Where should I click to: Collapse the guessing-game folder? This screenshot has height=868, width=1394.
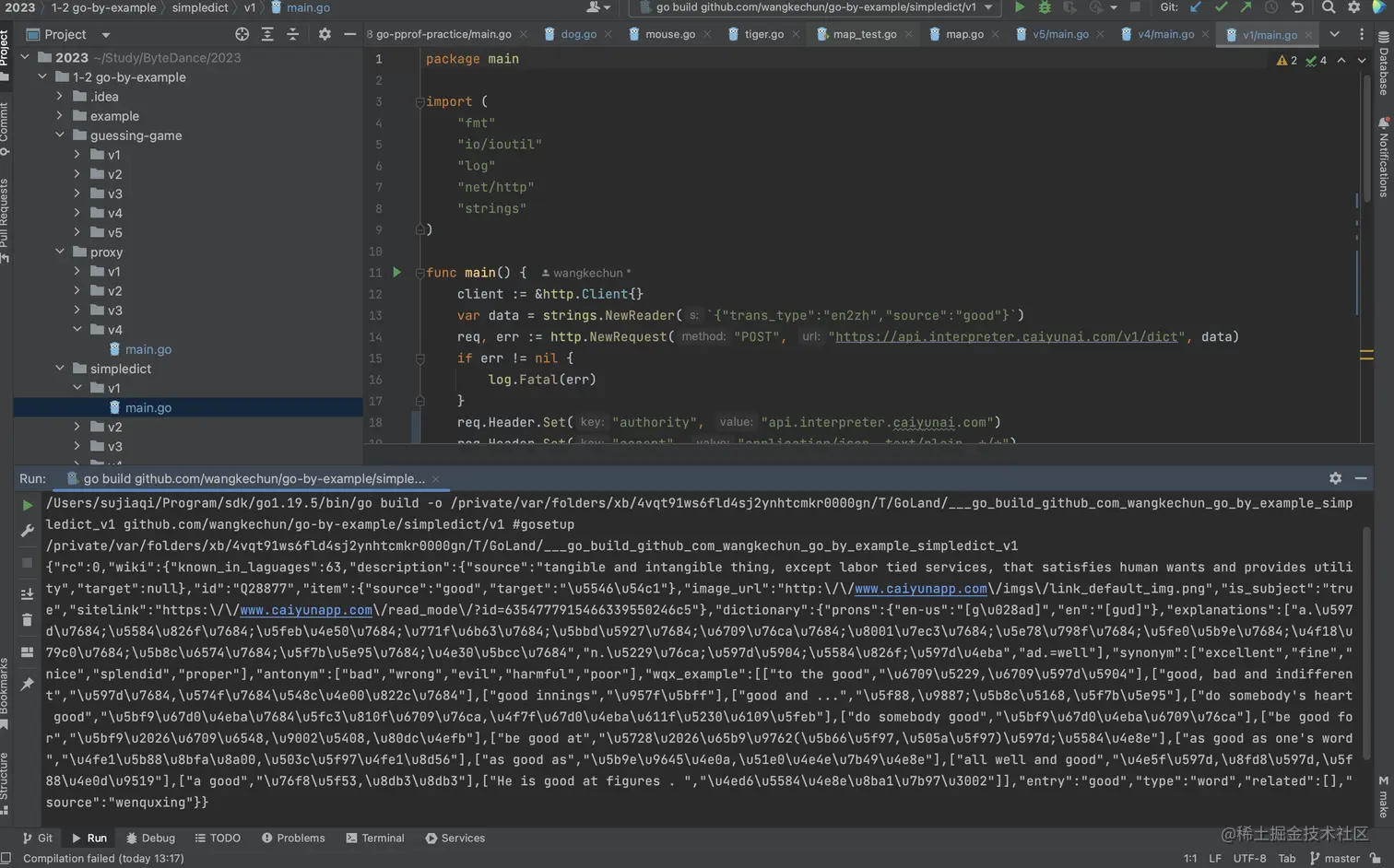60,135
